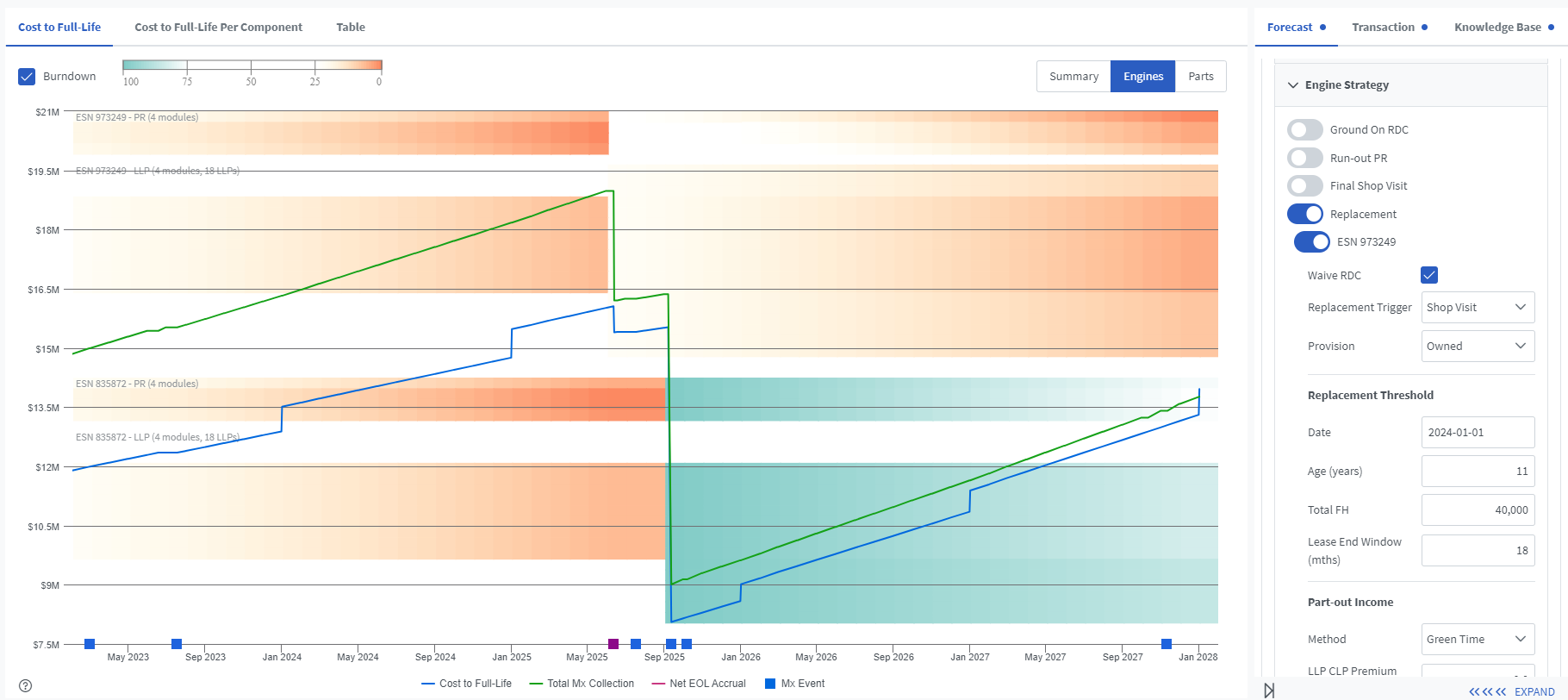
Task: Click the panel collapse arrow icon
Action: (x=1269, y=691)
